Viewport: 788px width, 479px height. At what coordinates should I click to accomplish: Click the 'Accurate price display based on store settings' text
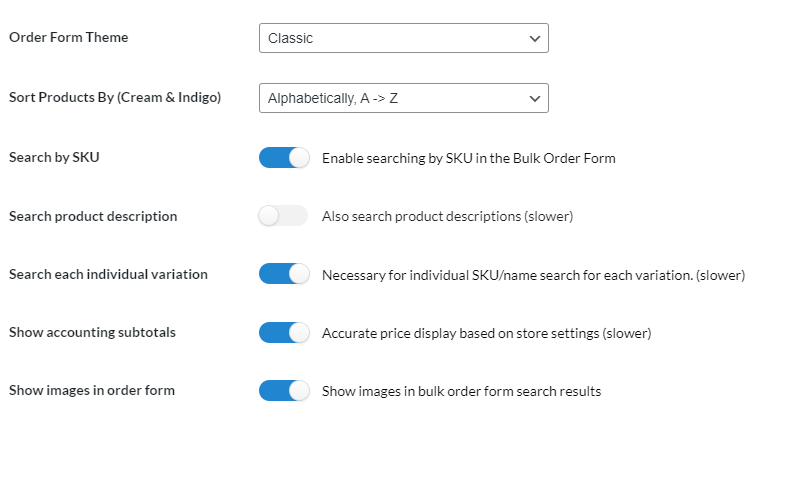coord(486,333)
